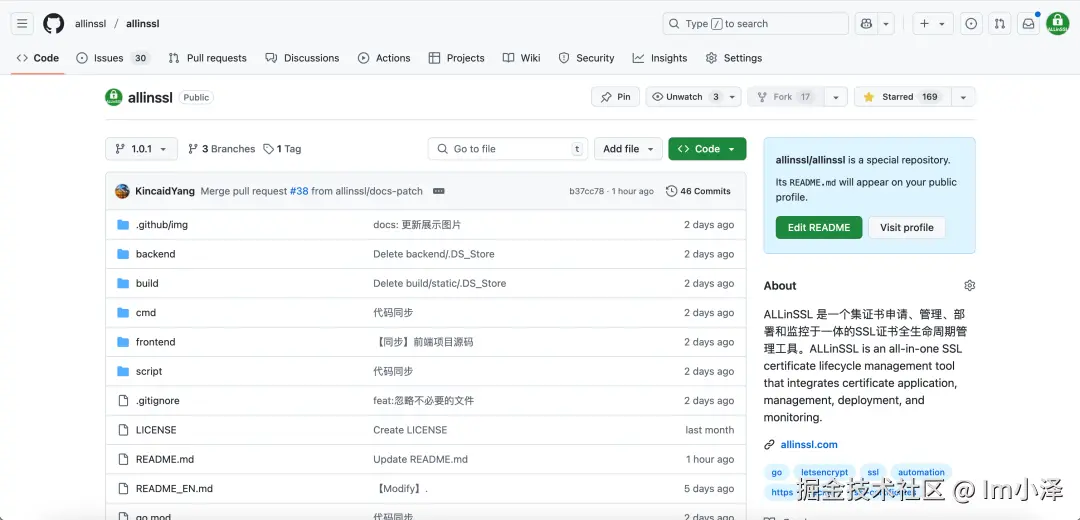Switch to the Code tab
1080x520 pixels.
point(38,58)
